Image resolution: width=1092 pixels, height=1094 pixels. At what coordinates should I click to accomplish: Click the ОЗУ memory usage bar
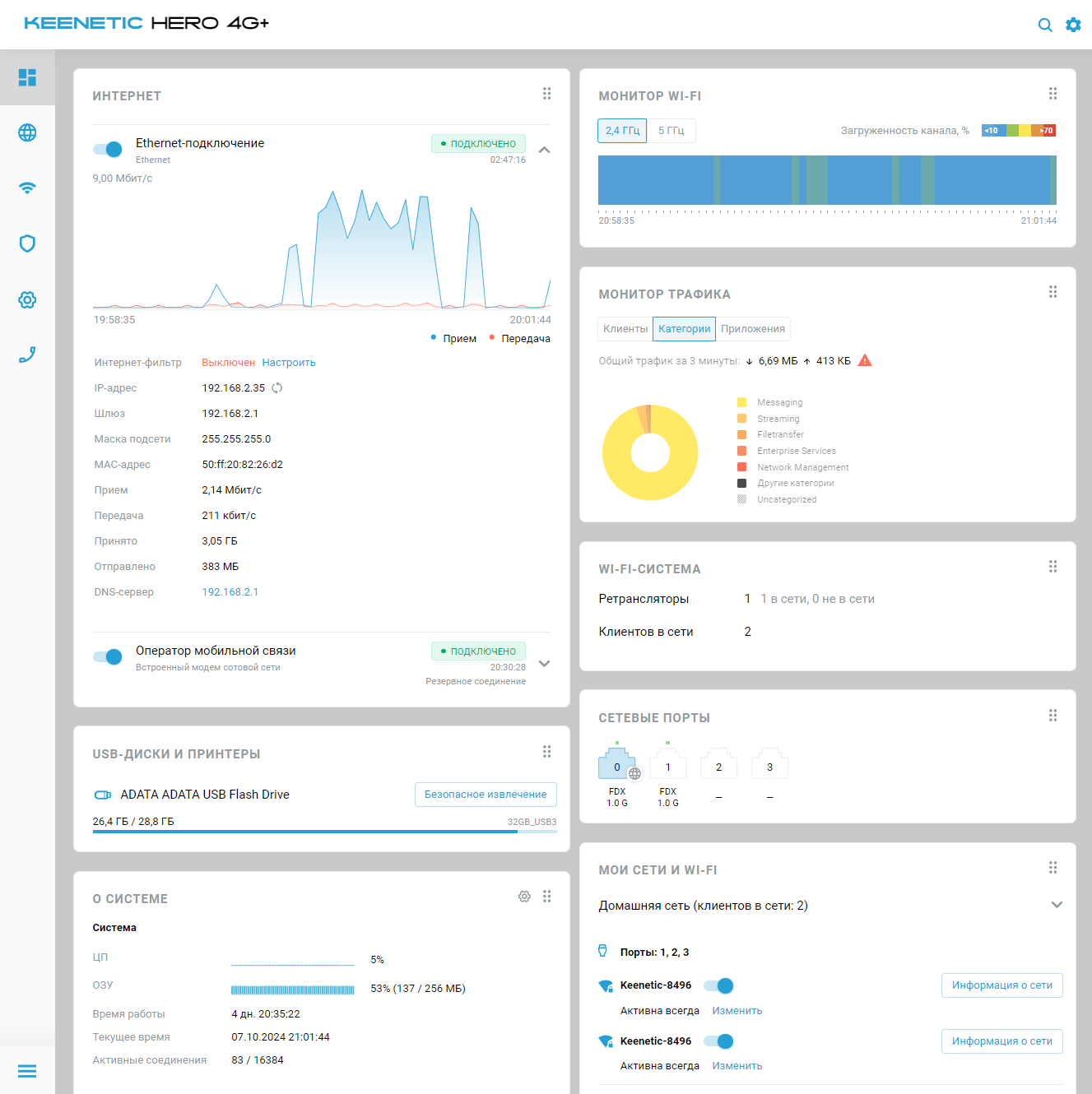pyautogui.click(x=293, y=988)
